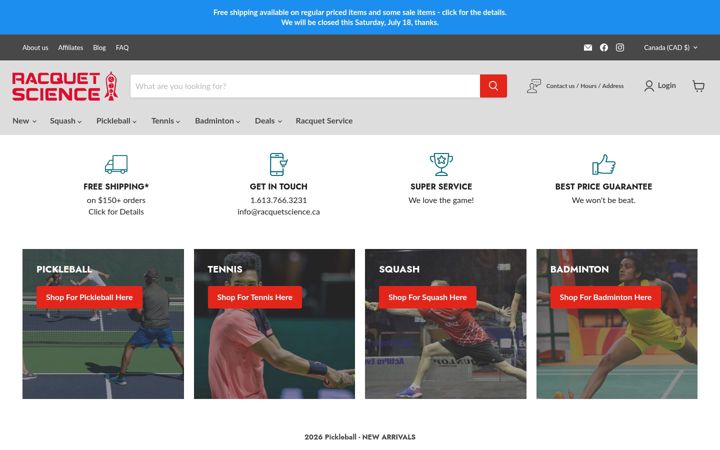The height and width of the screenshot is (450, 720).
Task: Click 'We won't be beat.' text
Action: click(x=603, y=200)
